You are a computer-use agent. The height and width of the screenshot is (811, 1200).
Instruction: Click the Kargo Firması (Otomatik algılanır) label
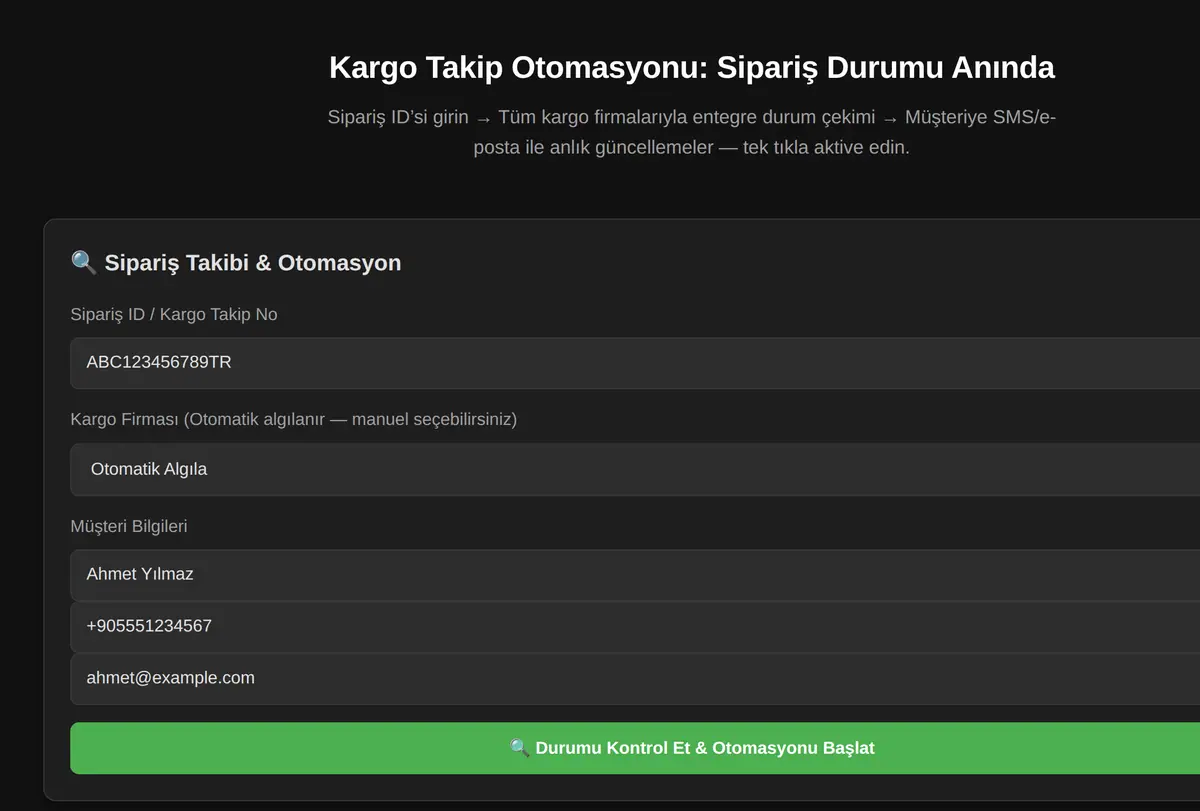(x=293, y=420)
